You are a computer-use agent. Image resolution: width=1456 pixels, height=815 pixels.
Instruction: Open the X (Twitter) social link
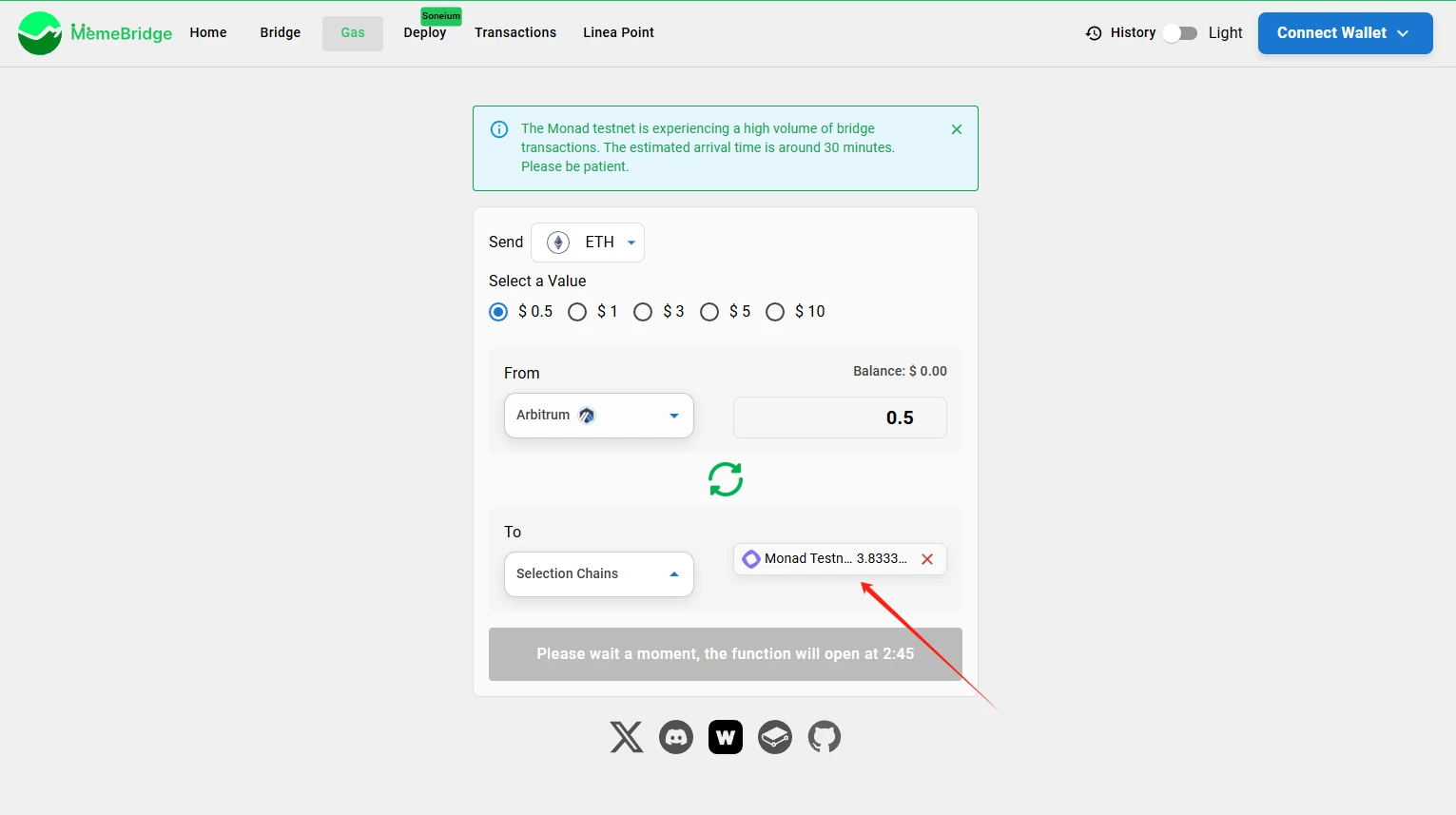tap(626, 737)
